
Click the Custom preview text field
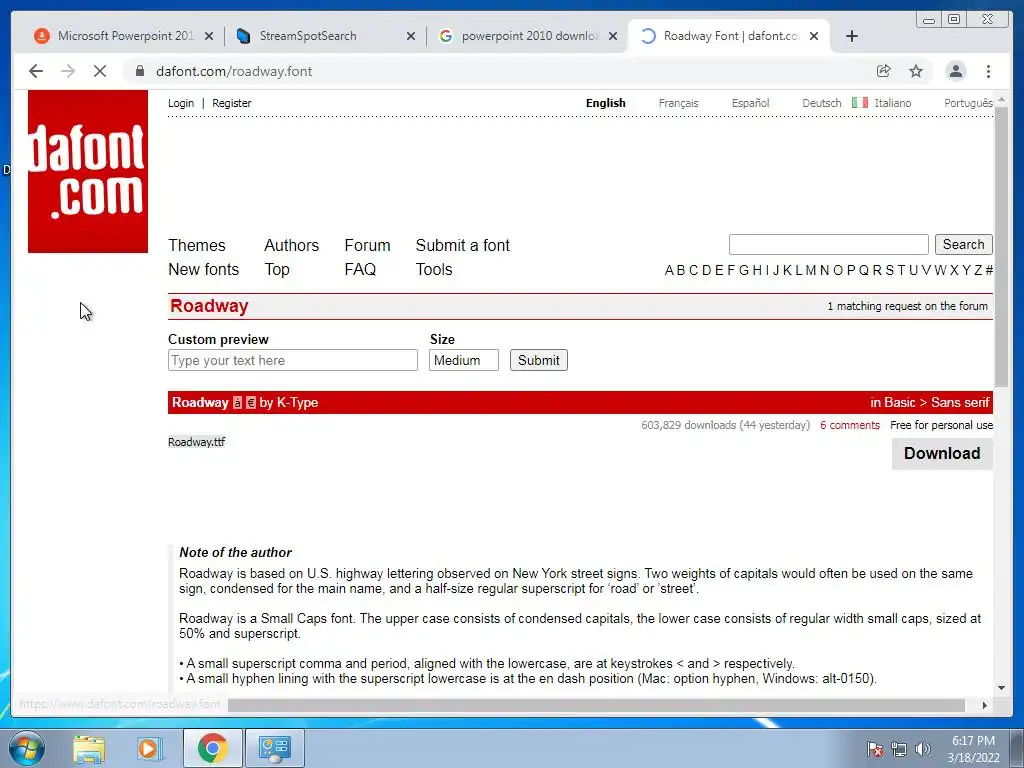point(293,360)
